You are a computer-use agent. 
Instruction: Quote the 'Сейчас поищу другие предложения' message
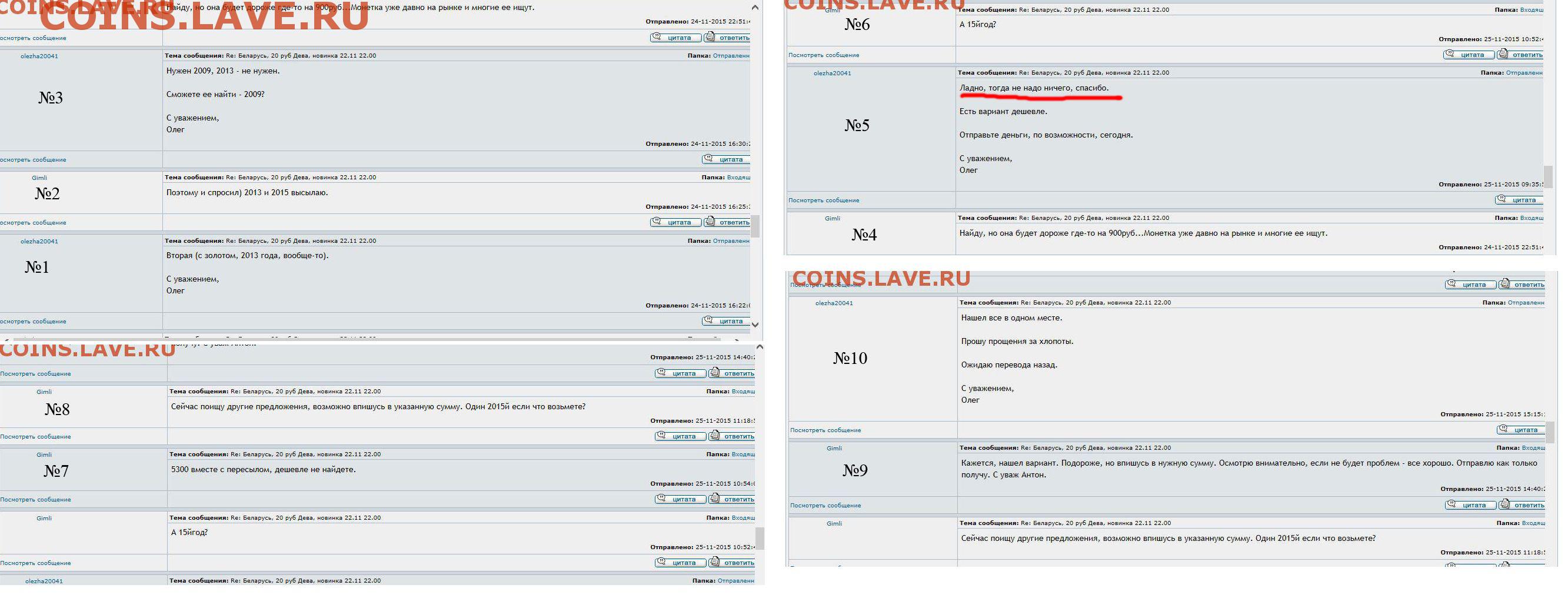click(x=681, y=437)
